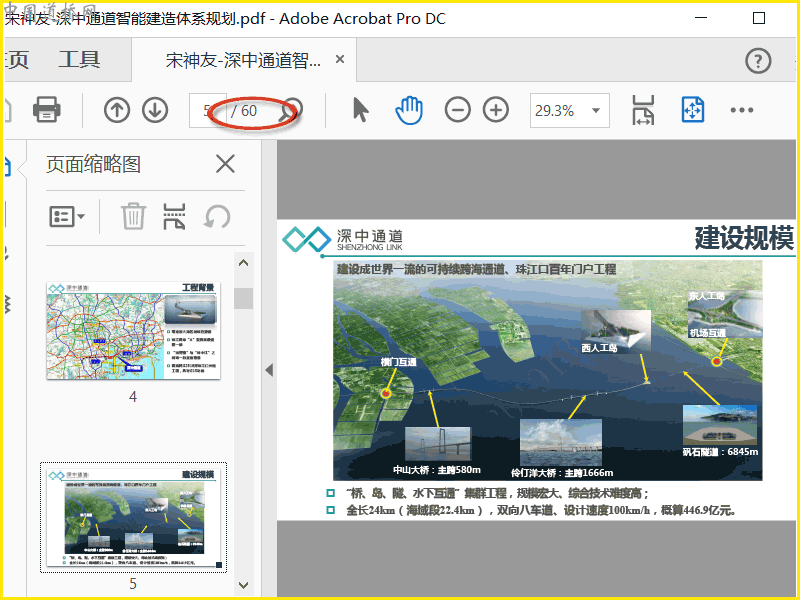This screenshot has height=600, width=800.
Task: Delete selected page with trash icon
Action: coord(133,216)
